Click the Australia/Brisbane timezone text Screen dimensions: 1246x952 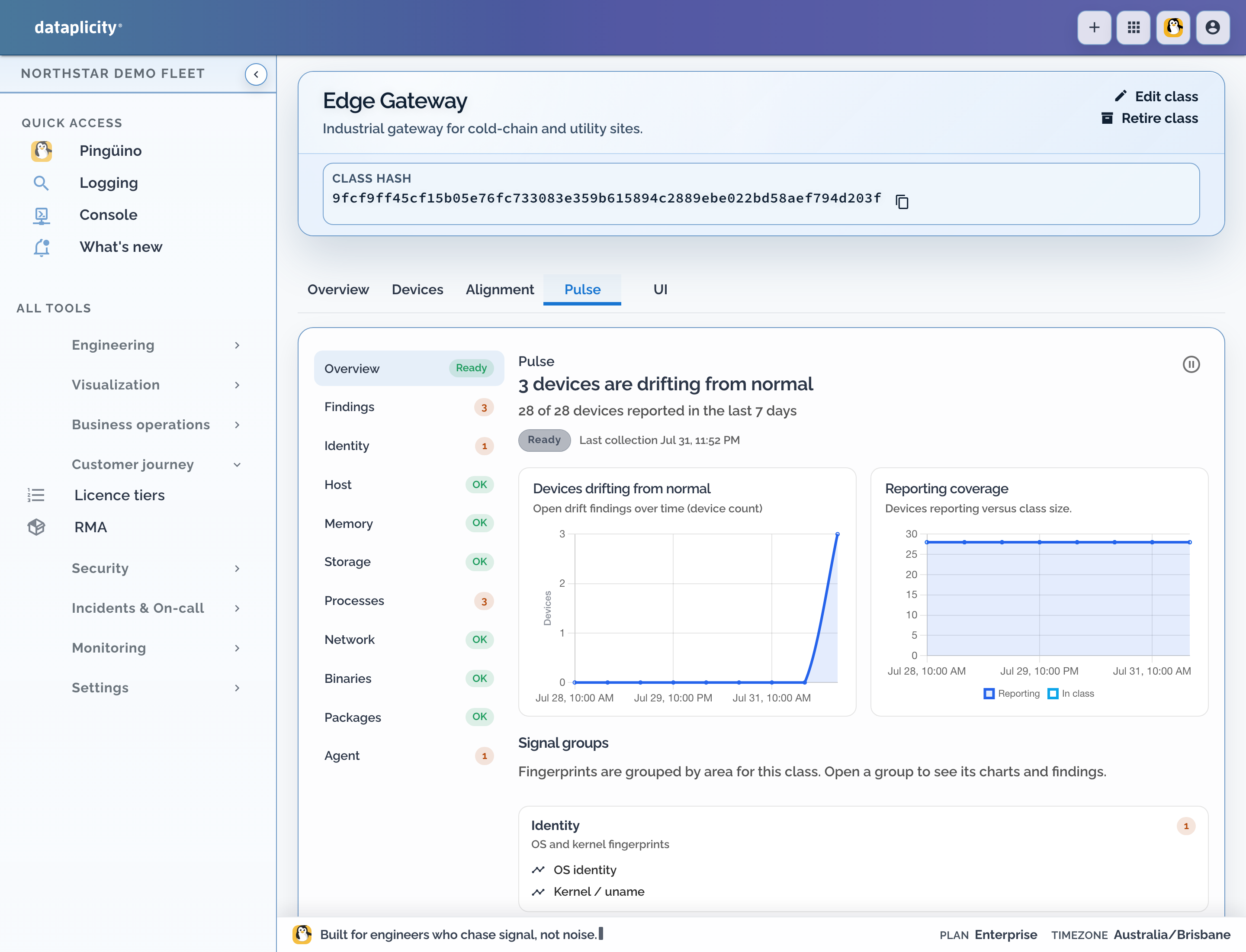[x=1172, y=934]
